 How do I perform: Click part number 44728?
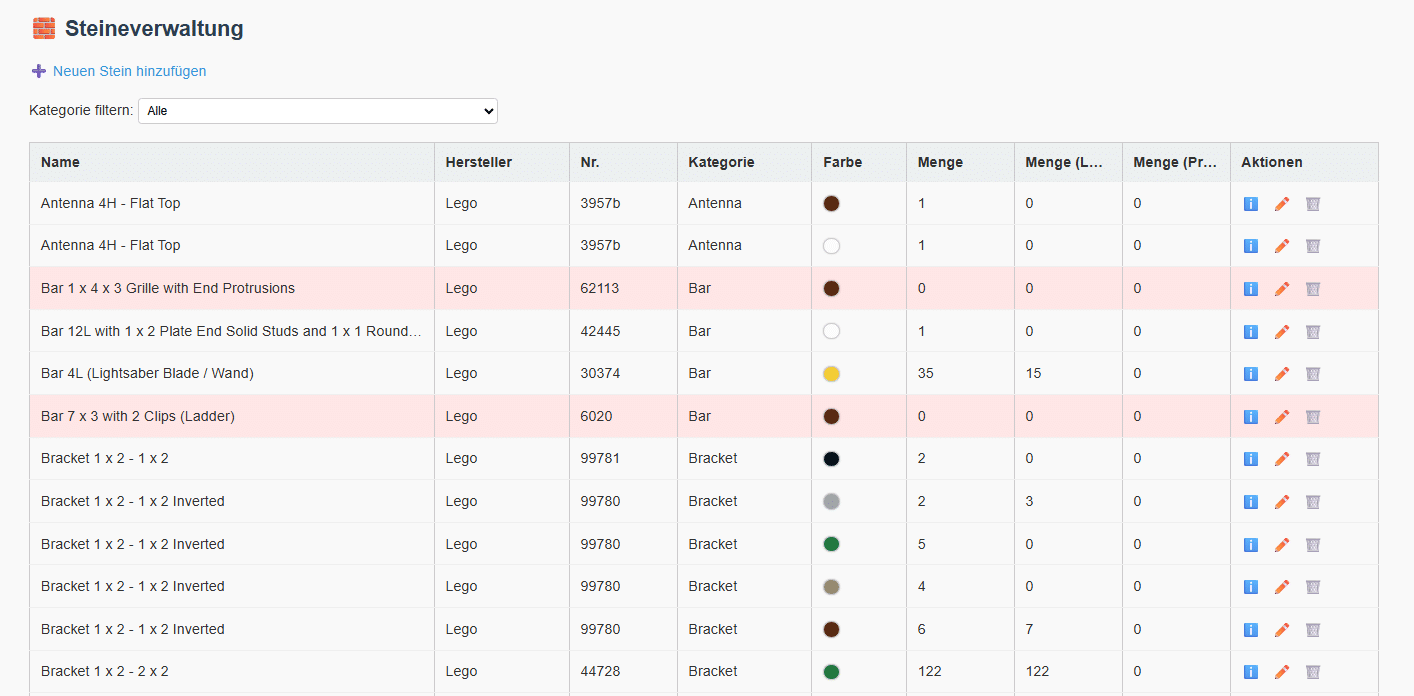pos(600,671)
